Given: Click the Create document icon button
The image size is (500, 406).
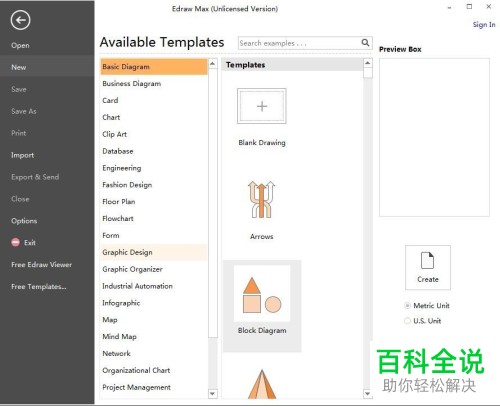Looking at the screenshot, I should point(428,267).
